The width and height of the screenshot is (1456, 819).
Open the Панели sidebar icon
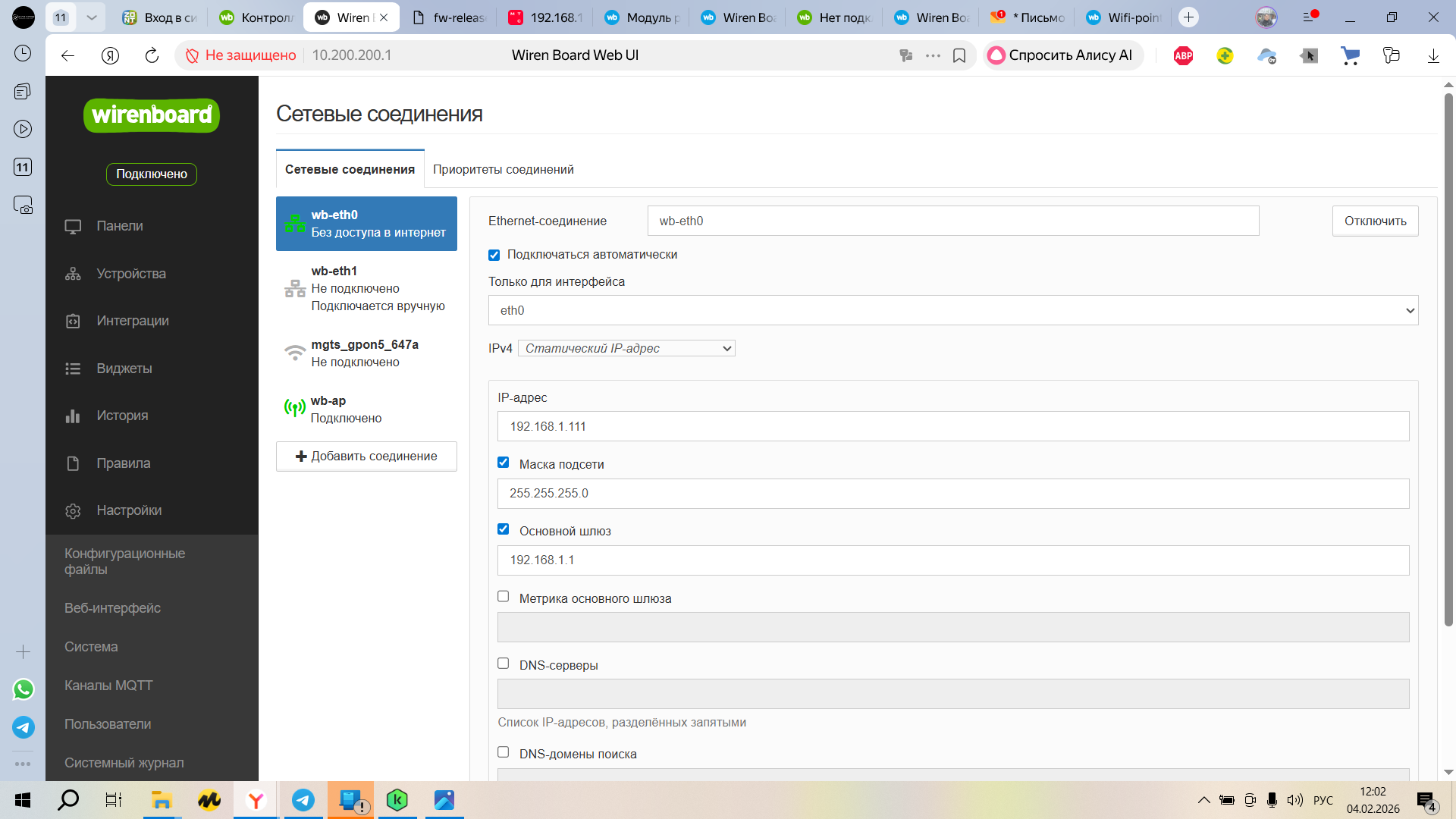73,226
